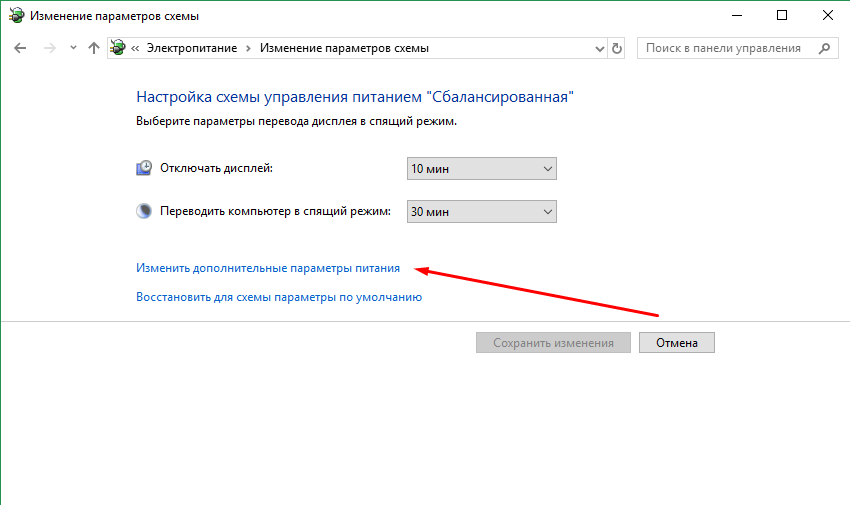Click the window title bar power icon
850x505 pixels.
click(x=17, y=16)
